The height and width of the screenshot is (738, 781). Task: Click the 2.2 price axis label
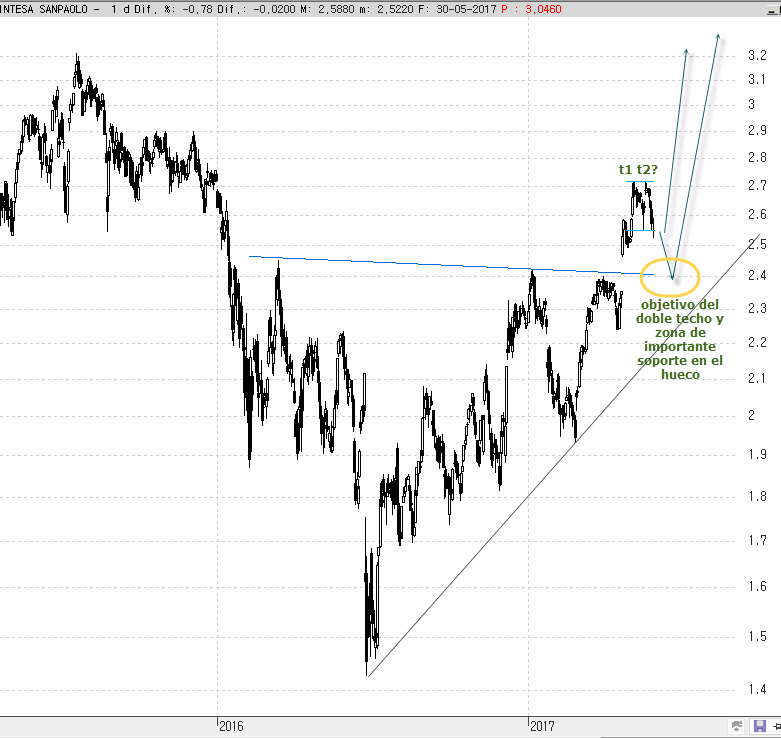(757, 342)
